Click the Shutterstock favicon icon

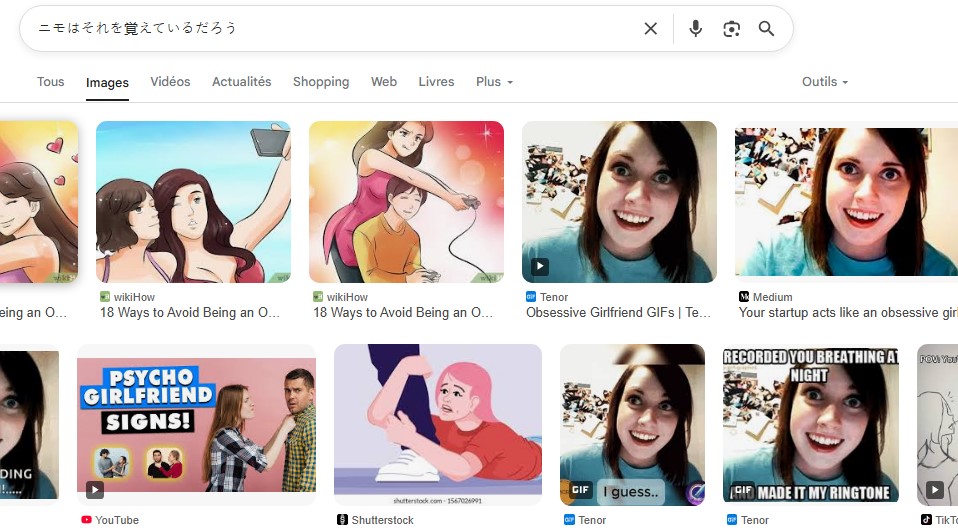coord(342,520)
